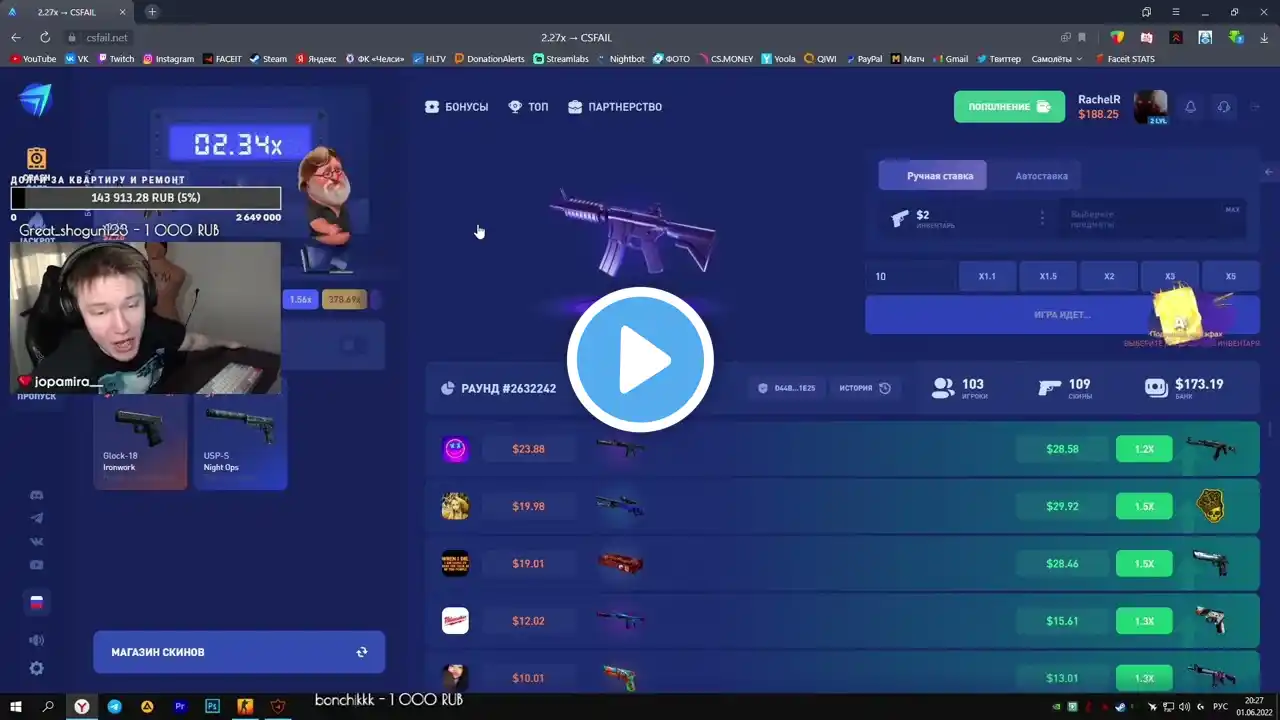Open the БОНУСЫ menu item
The width and height of the screenshot is (1280, 720).
(x=457, y=107)
